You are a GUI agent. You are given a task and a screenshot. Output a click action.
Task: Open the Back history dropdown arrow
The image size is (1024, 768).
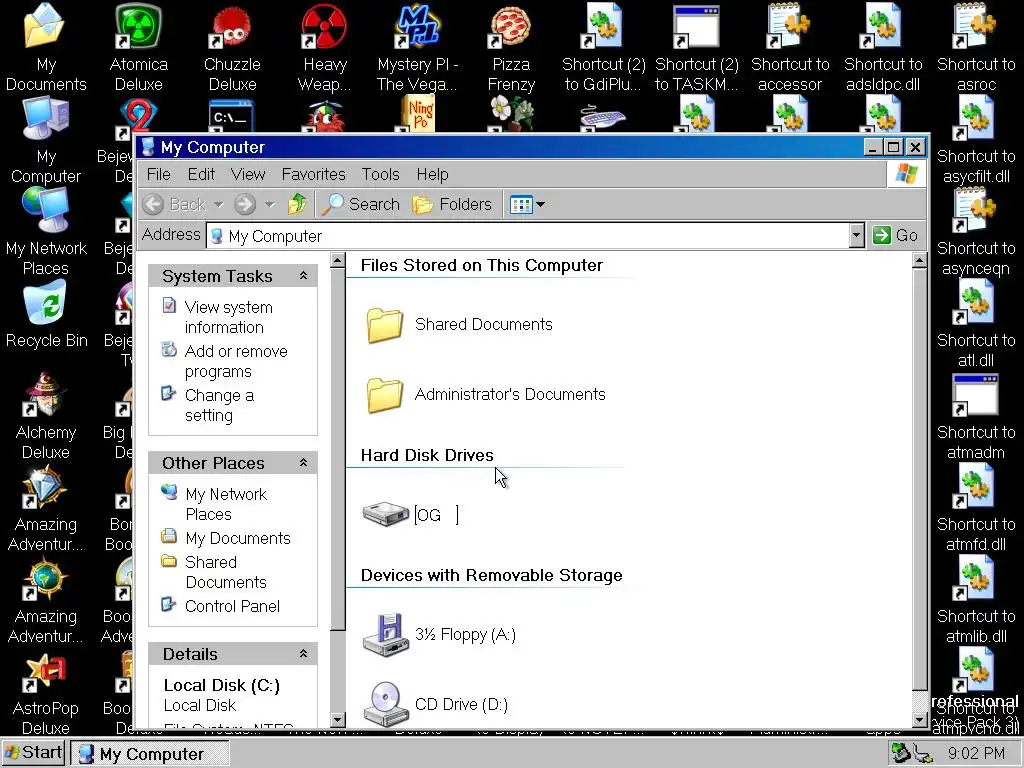(218, 204)
